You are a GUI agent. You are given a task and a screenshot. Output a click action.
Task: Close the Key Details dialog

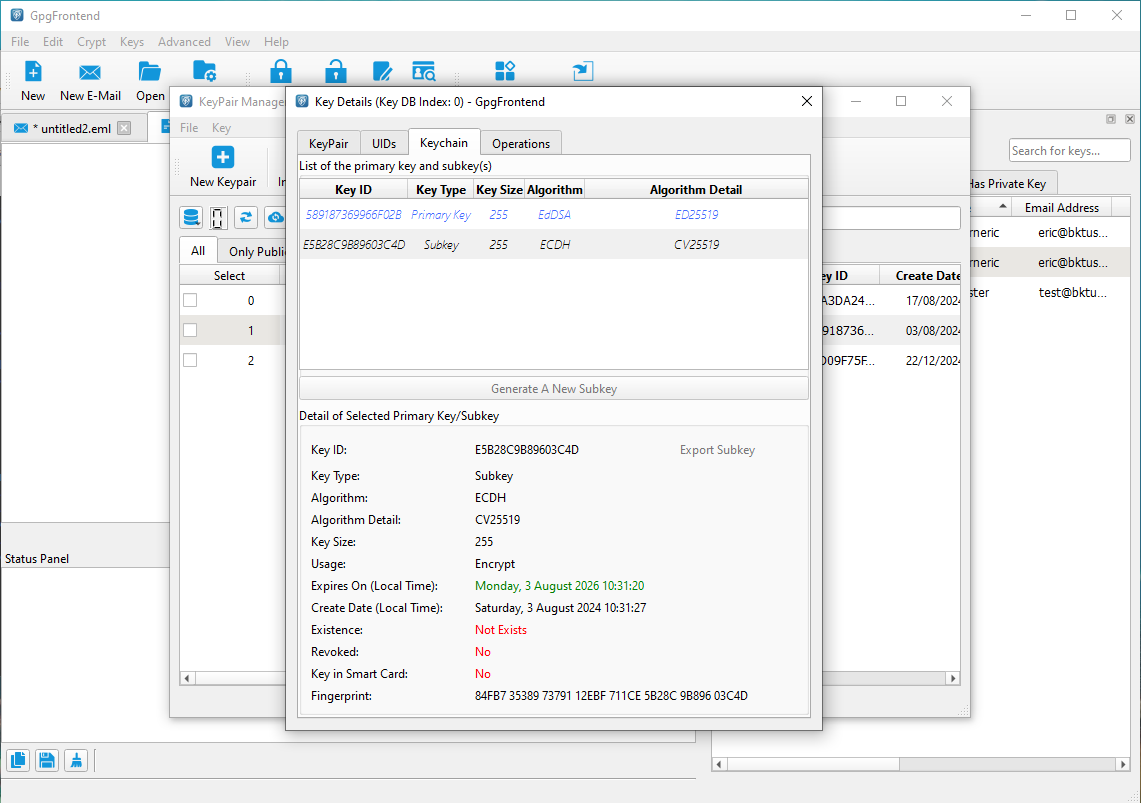(x=806, y=101)
